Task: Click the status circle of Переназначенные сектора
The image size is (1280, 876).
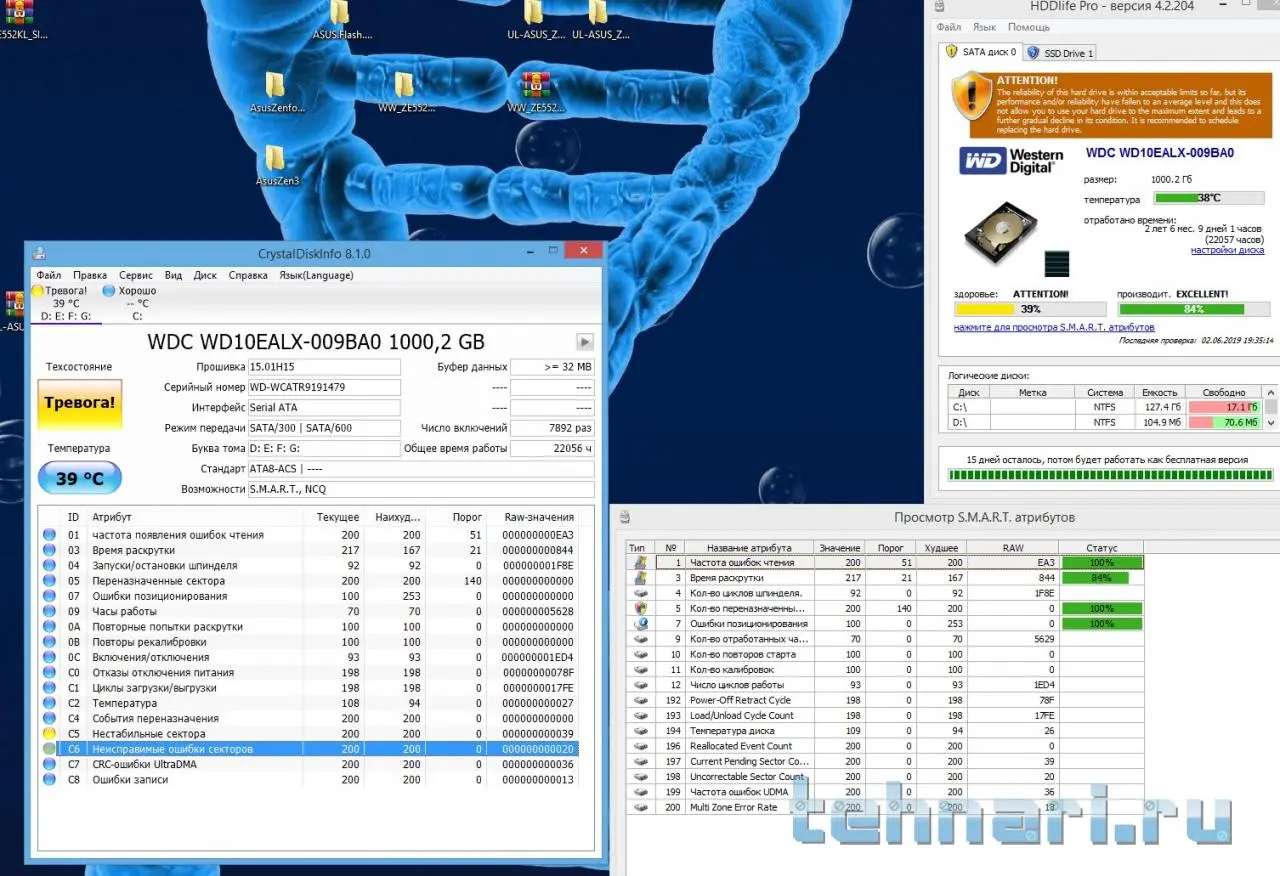Action: [49, 581]
